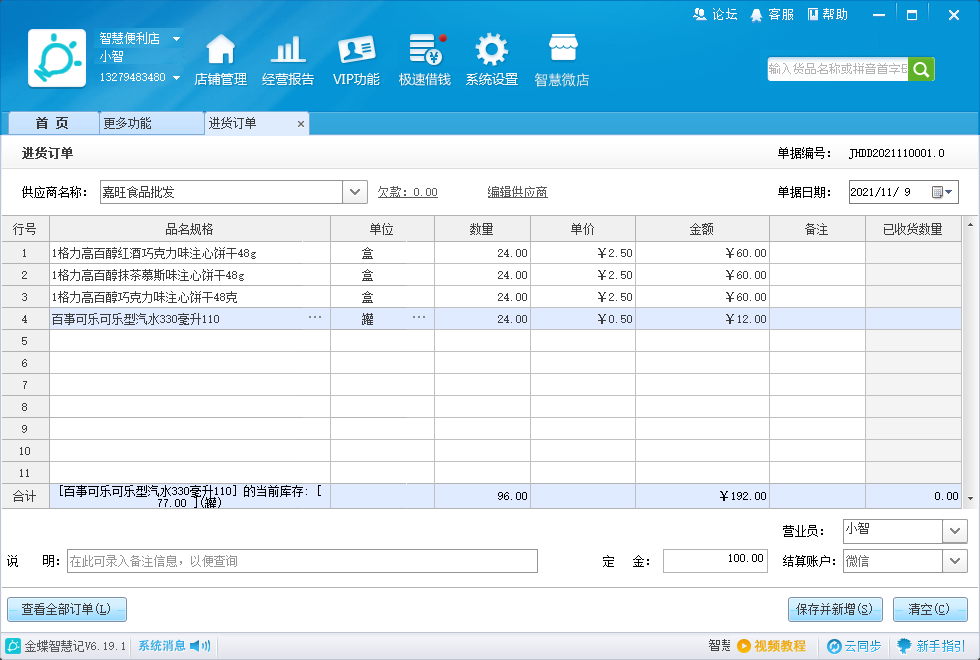Viewport: 980px width, 660px height.
Task: Expand the 智慧便利店 store dropdown
Action: (x=176, y=39)
